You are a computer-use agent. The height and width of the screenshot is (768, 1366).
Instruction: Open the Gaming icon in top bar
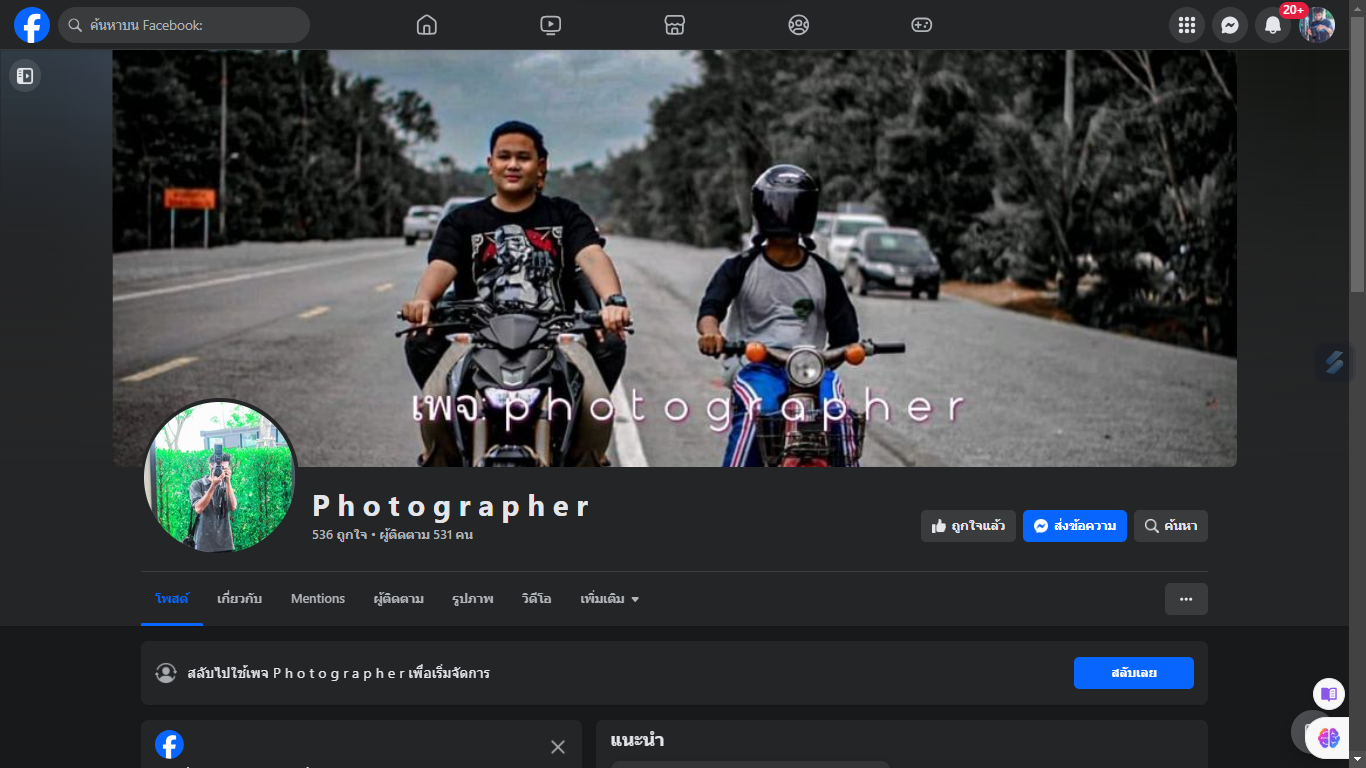click(x=921, y=25)
